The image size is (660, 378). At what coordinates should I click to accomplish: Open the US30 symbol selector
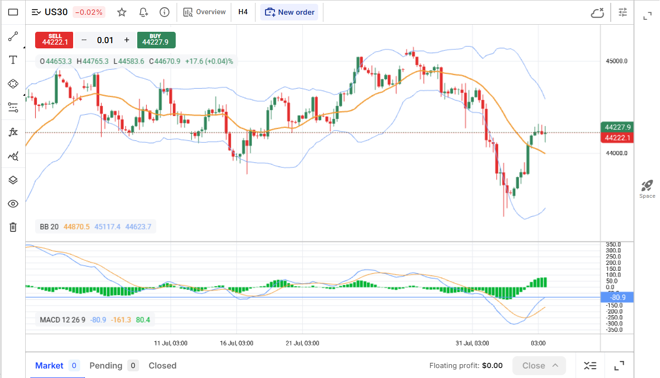pos(50,12)
